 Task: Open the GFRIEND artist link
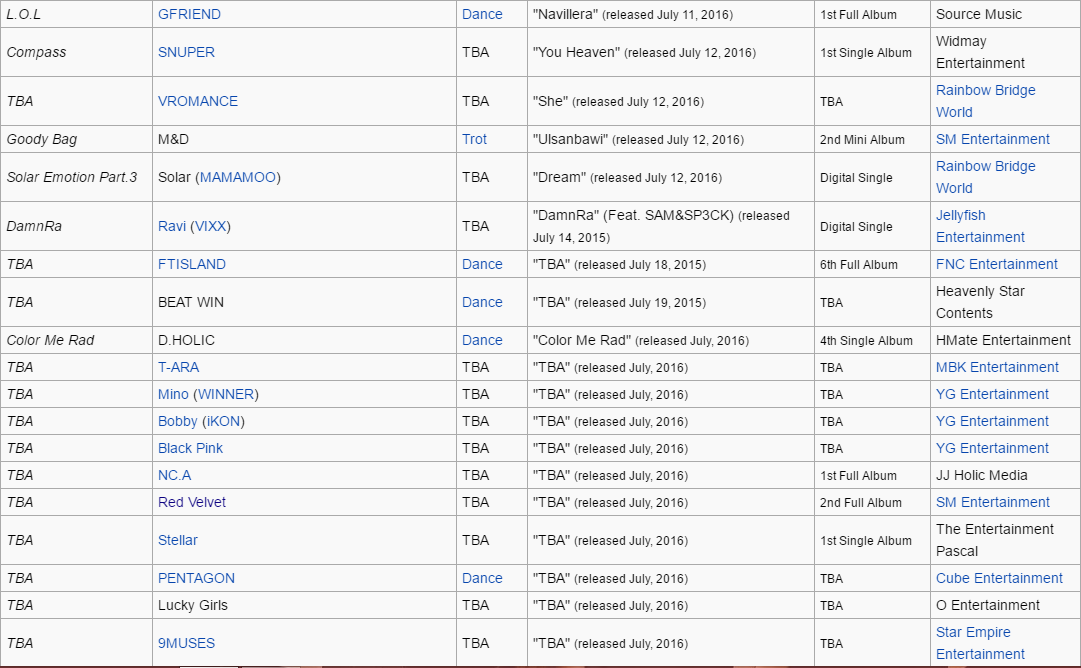coord(189,14)
